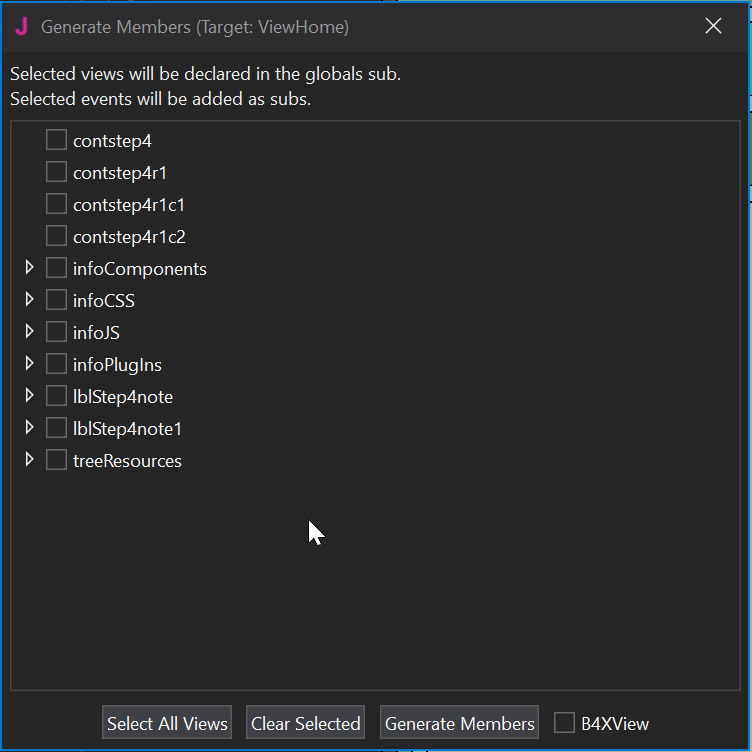Image resolution: width=752 pixels, height=752 pixels.
Task: Click the contstep4r1c1 item label
Action: point(129,205)
